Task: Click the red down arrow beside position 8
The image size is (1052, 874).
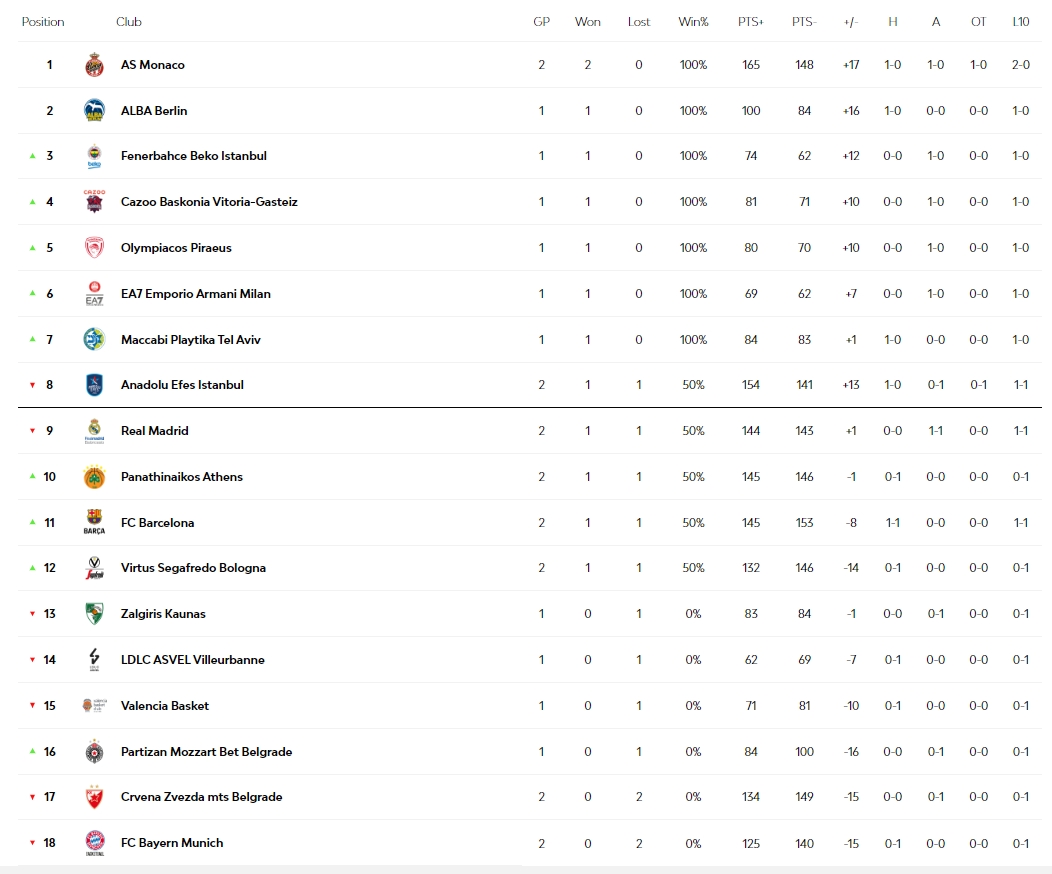Action: coord(32,385)
